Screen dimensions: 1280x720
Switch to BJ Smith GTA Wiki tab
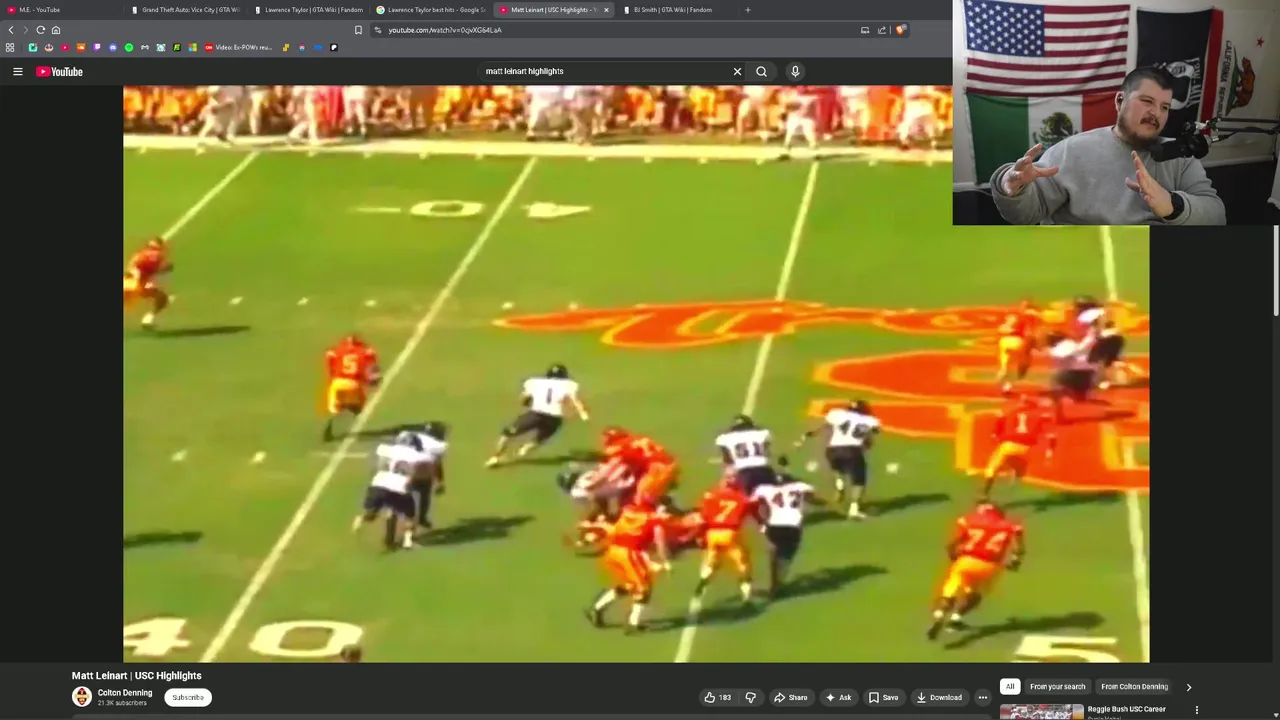pyautogui.click(x=678, y=10)
